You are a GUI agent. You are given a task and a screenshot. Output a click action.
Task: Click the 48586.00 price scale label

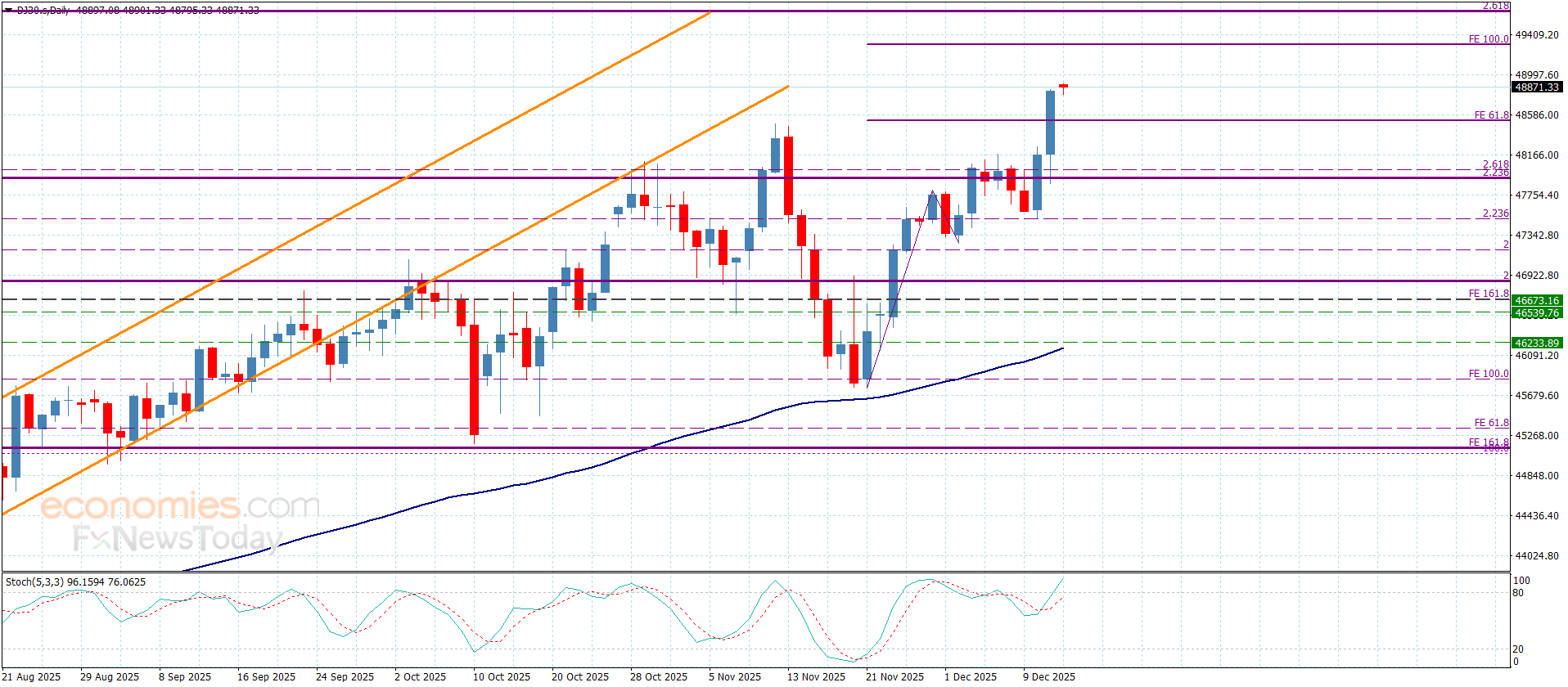tap(1537, 115)
